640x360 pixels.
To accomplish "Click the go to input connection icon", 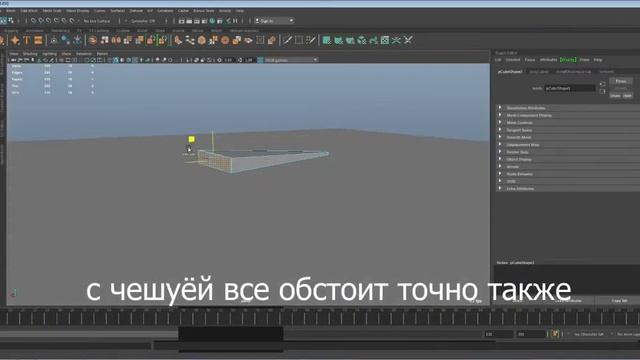I will (x=602, y=84).
